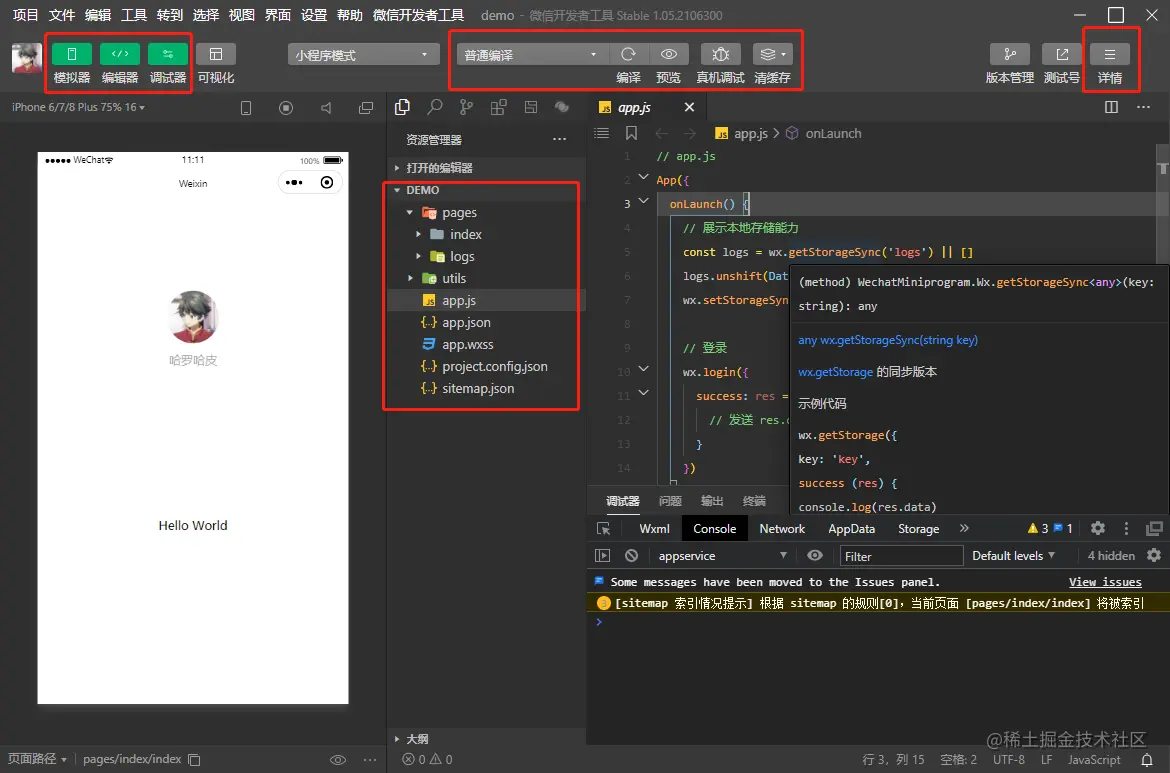Open app.wxss in the file tree
The width and height of the screenshot is (1170, 773).
click(x=486, y=345)
